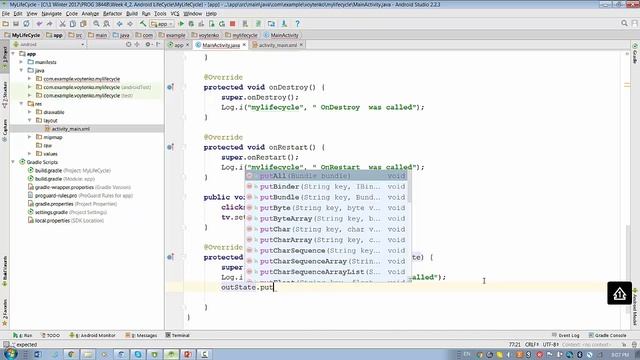
Task: Open the Gradle Console panel
Action: point(607,335)
